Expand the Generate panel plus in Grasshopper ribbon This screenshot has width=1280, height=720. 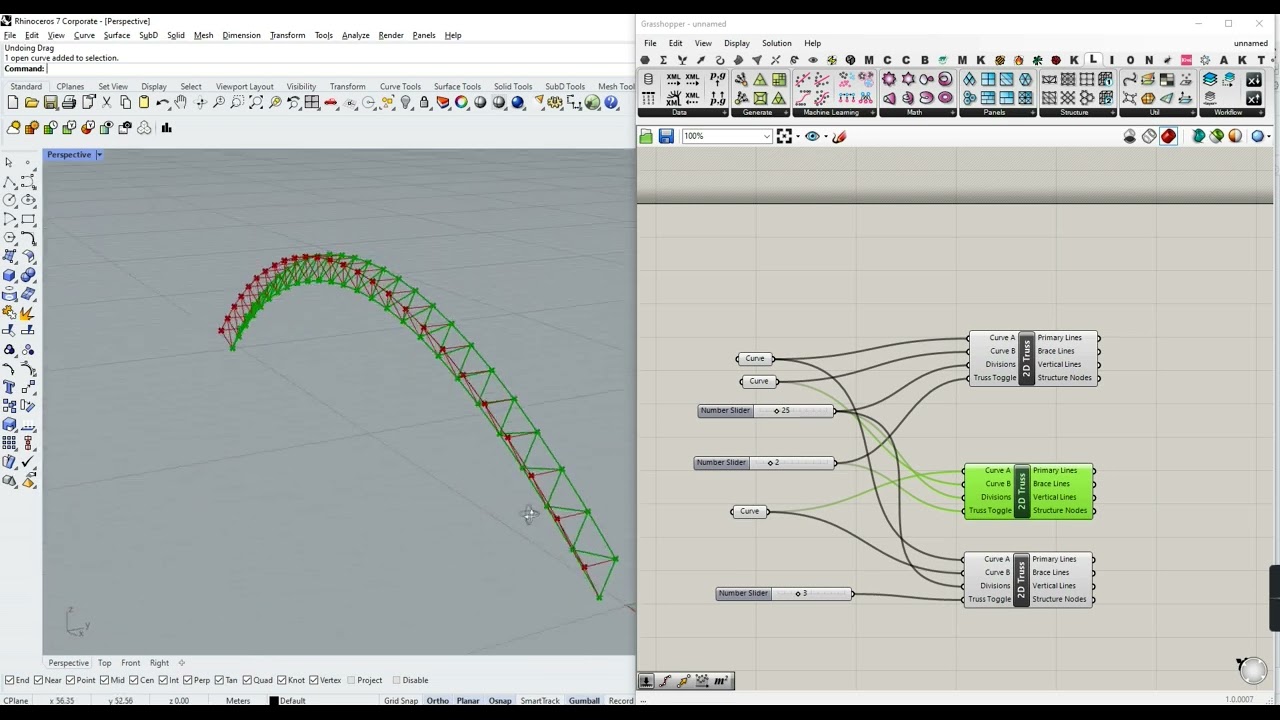tap(786, 112)
